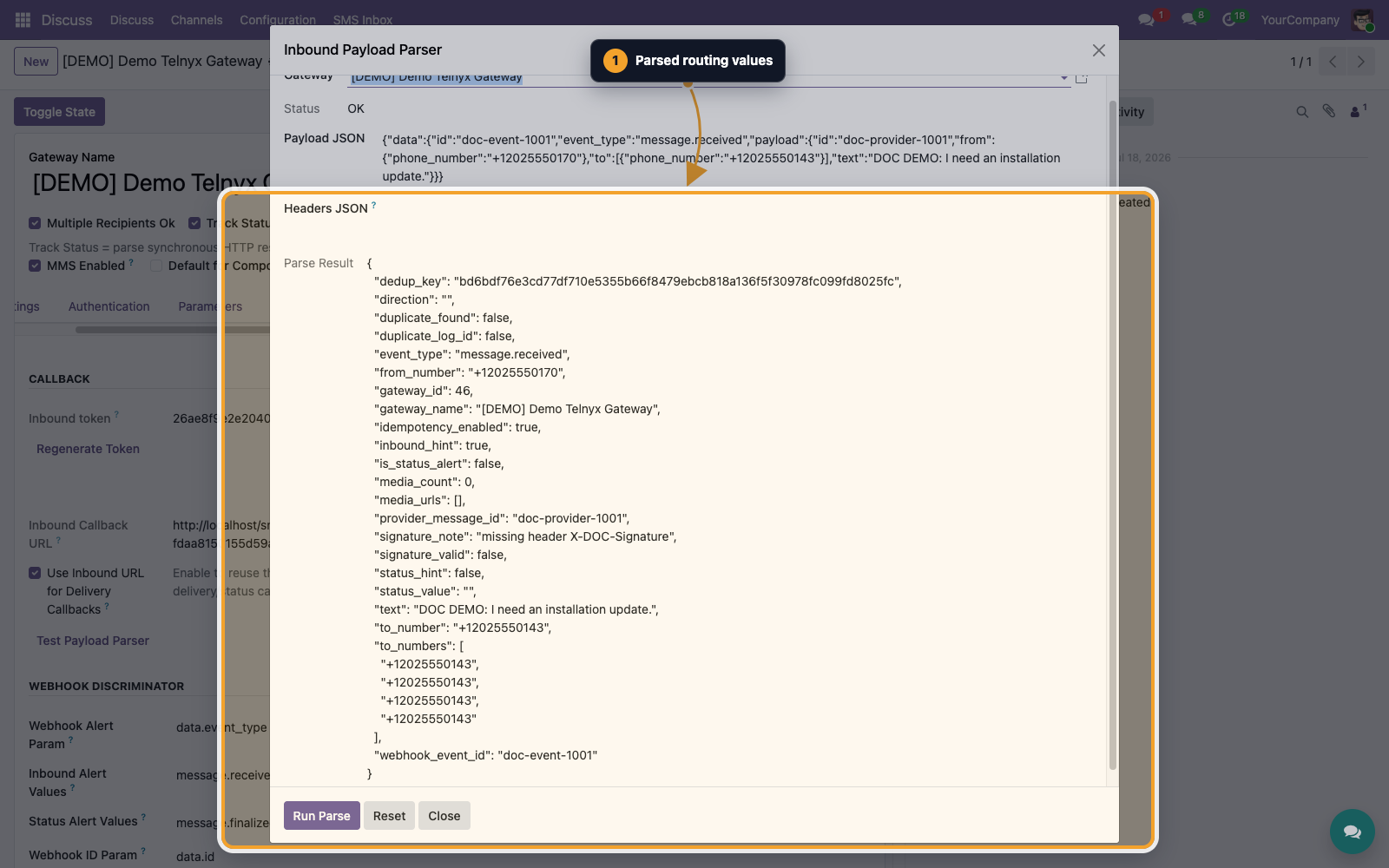Toggle the Track Status checkbox
This screenshot has height=868, width=1389.
194,223
